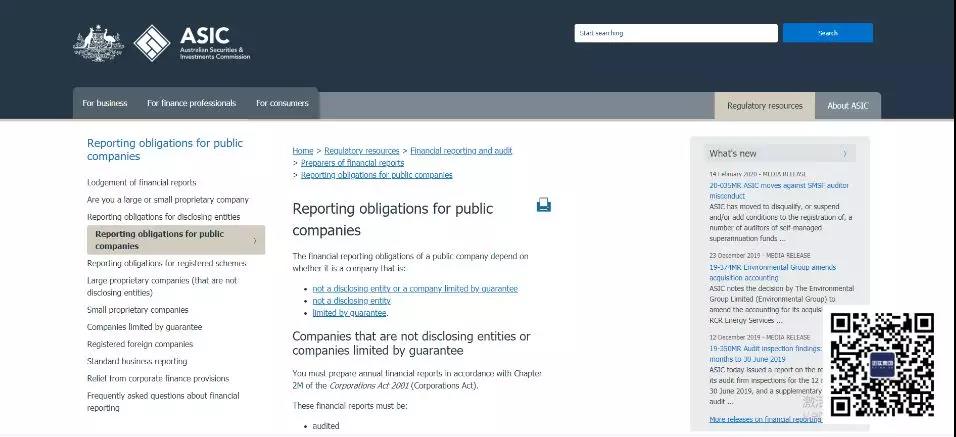Focus the Start searching input field
Image resolution: width=956 pixels, height=437 pixels.
[675, 33]
